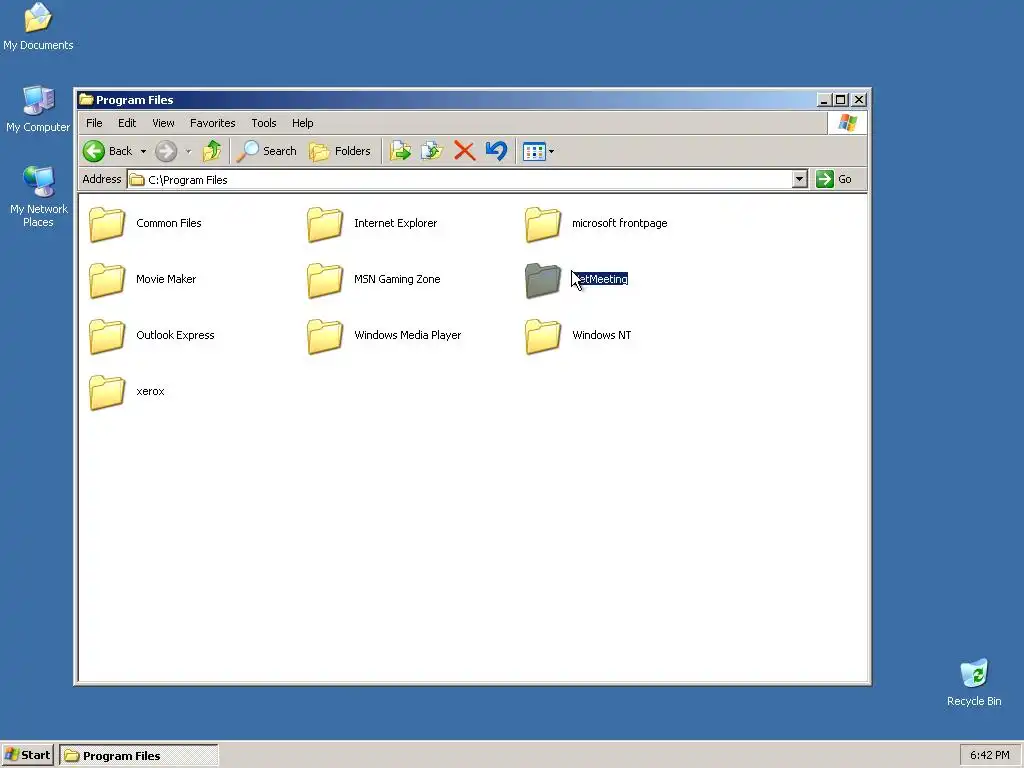The image size is (1024, 768).
Task: Open the Forward history dropdown arrow
Action: [x=188, y=152]
